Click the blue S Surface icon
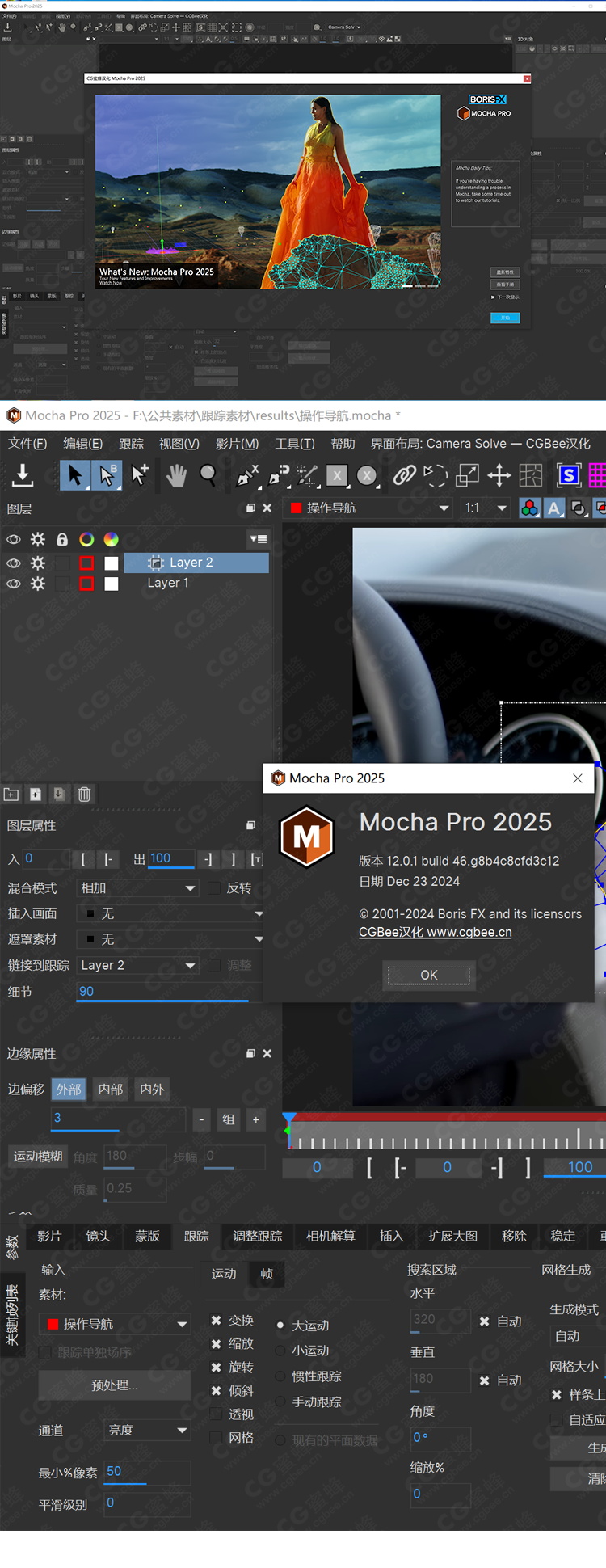Viewport: 606px width, 1568px height. 569,475
